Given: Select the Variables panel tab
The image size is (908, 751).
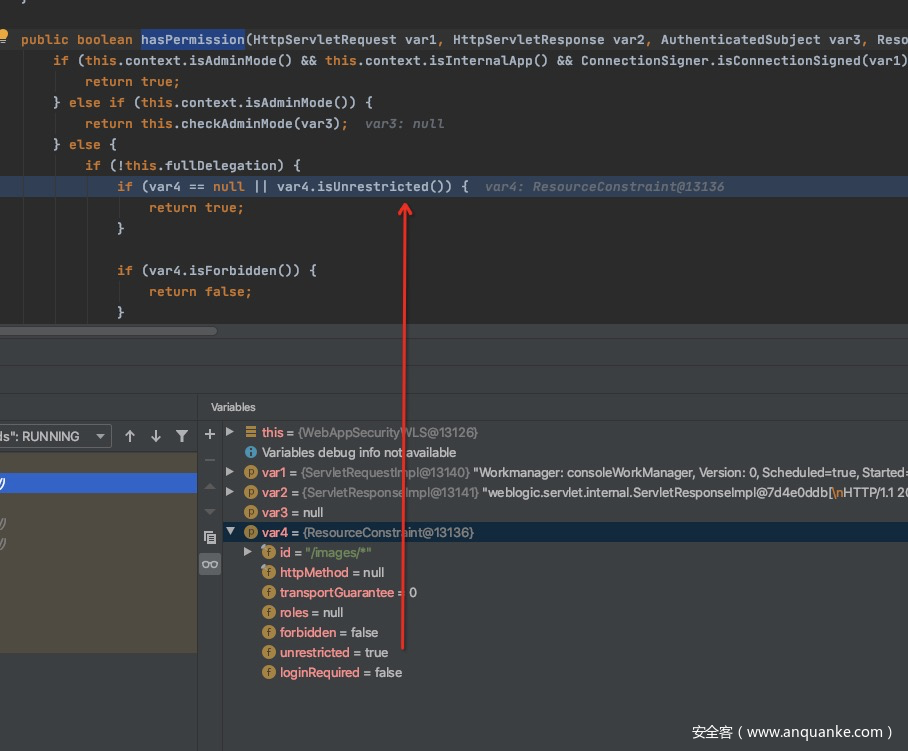Looking at the screenshot, I should tap(233, 407).
